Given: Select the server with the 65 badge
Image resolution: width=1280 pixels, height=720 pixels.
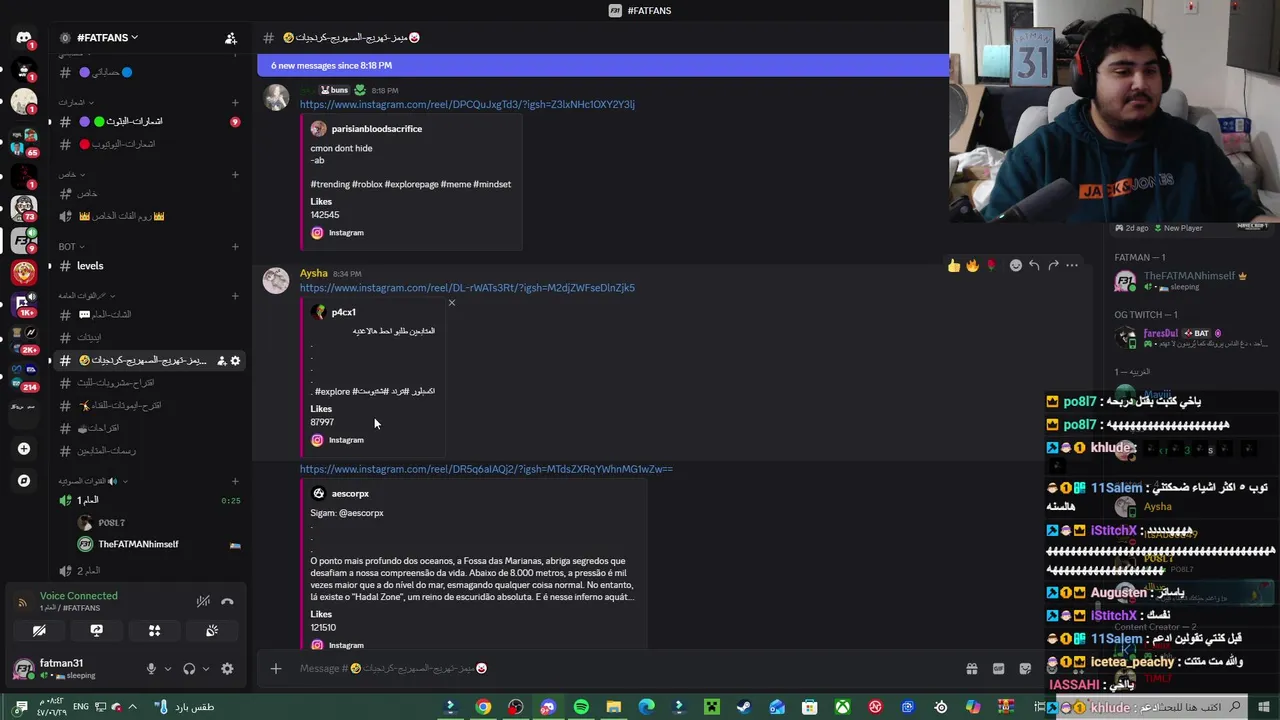Looking at the screenshot, I should click(x=24, y=141).
